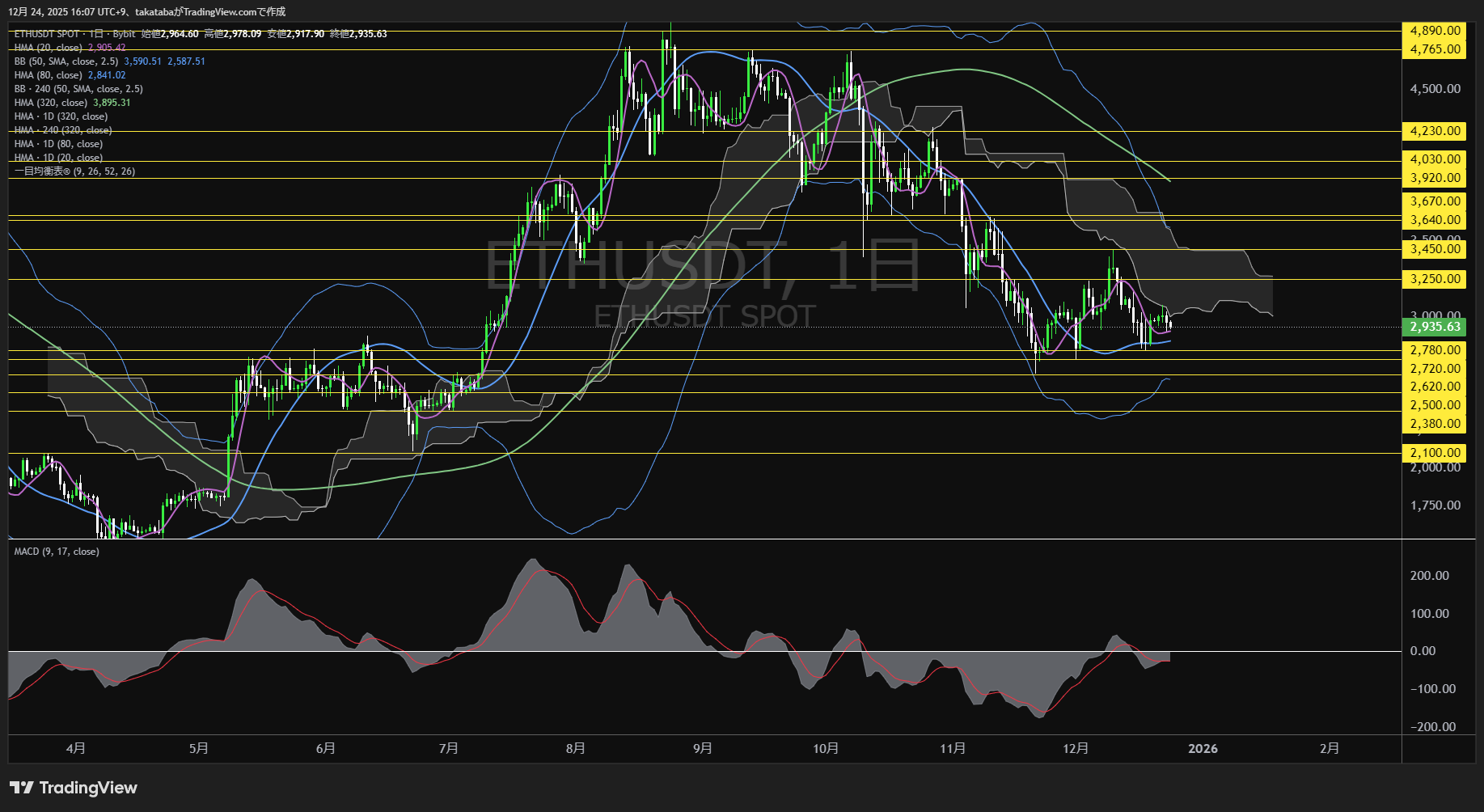Click the yellow 4,230.00 price level tag
The width and height of the screenshot is (1484, 812).
pos(1435,131)
